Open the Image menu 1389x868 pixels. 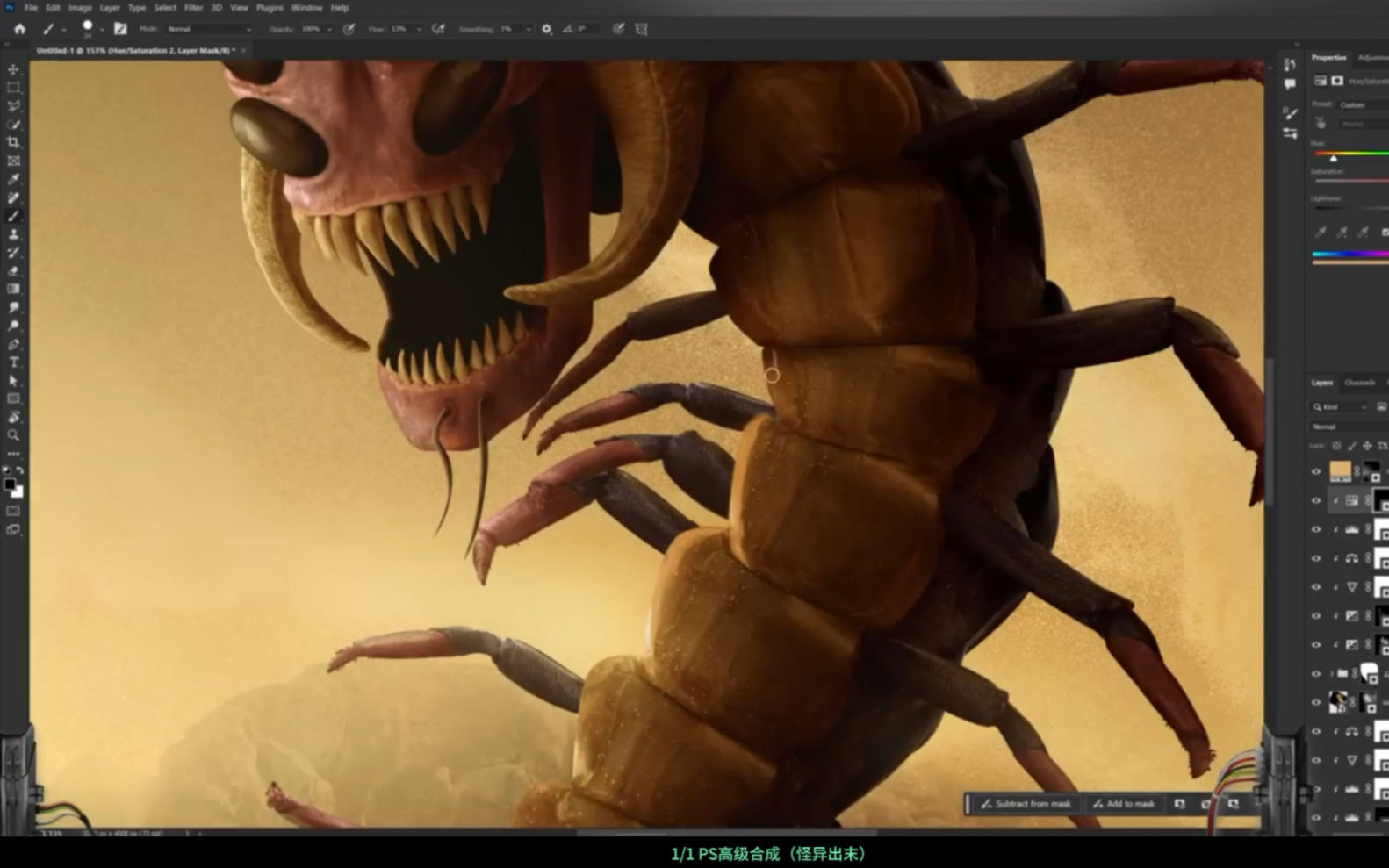80,8
